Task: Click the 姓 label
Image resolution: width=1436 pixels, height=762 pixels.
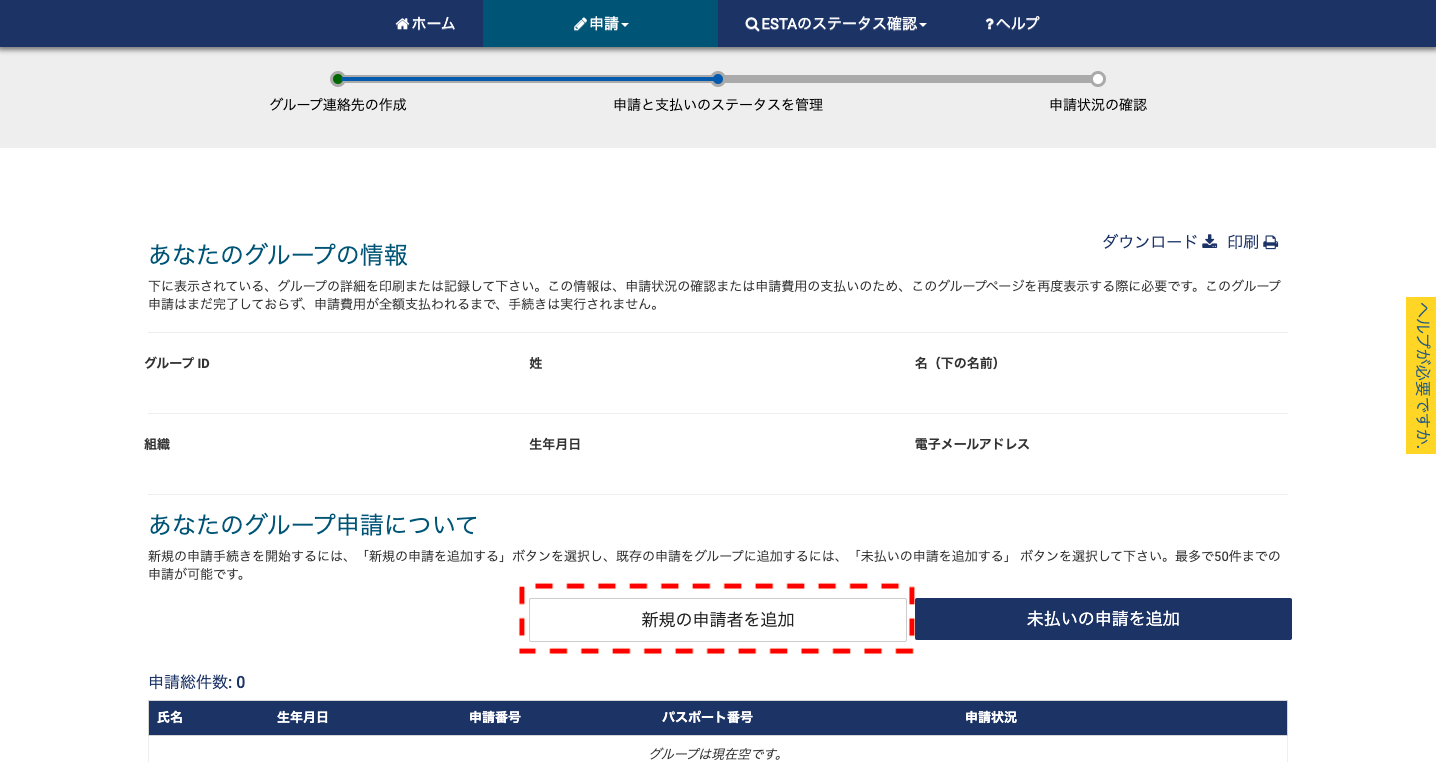Action: 536,363
